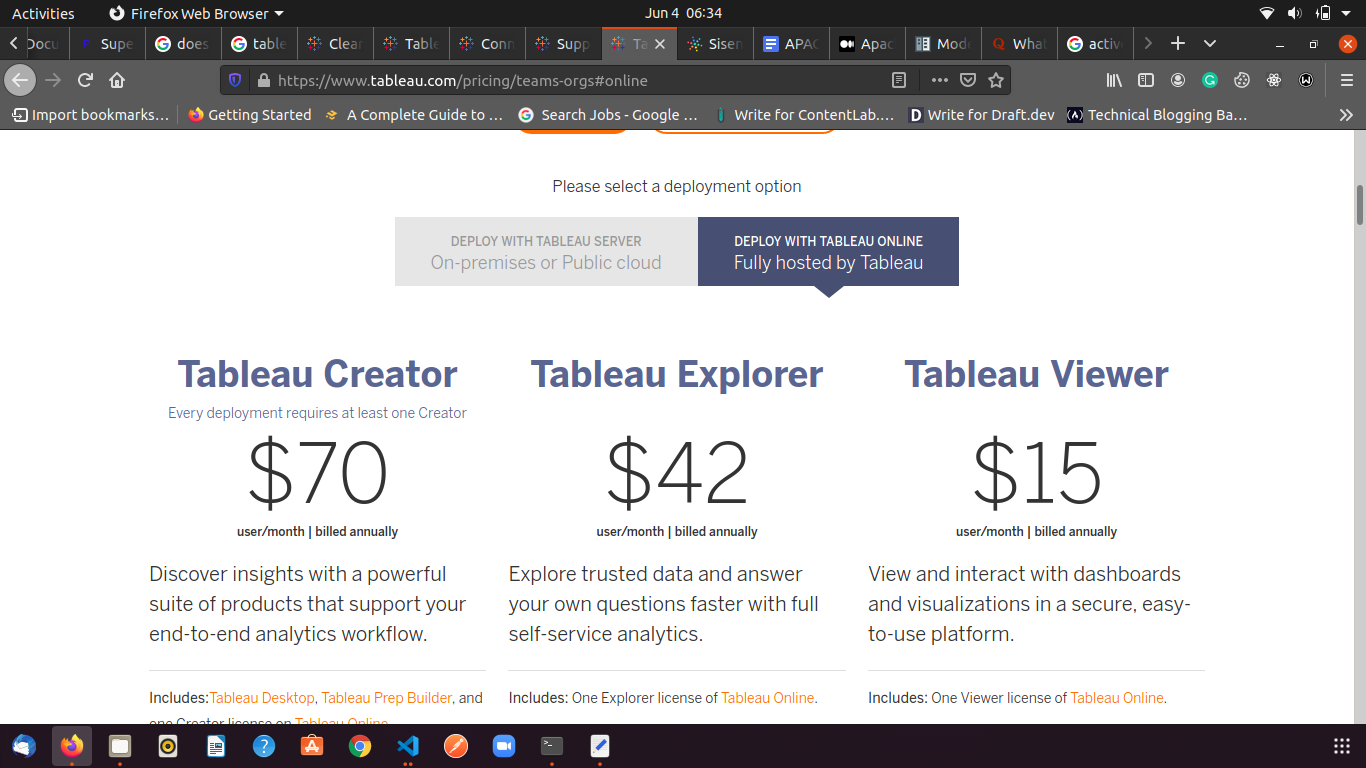
Task: Open Tableau Prep Builder link
Action: pos(387,698)
